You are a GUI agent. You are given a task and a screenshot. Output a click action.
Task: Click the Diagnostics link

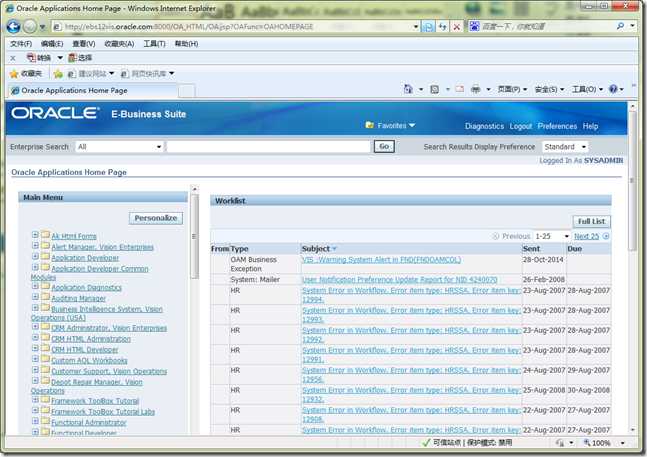tap(484, 126)
